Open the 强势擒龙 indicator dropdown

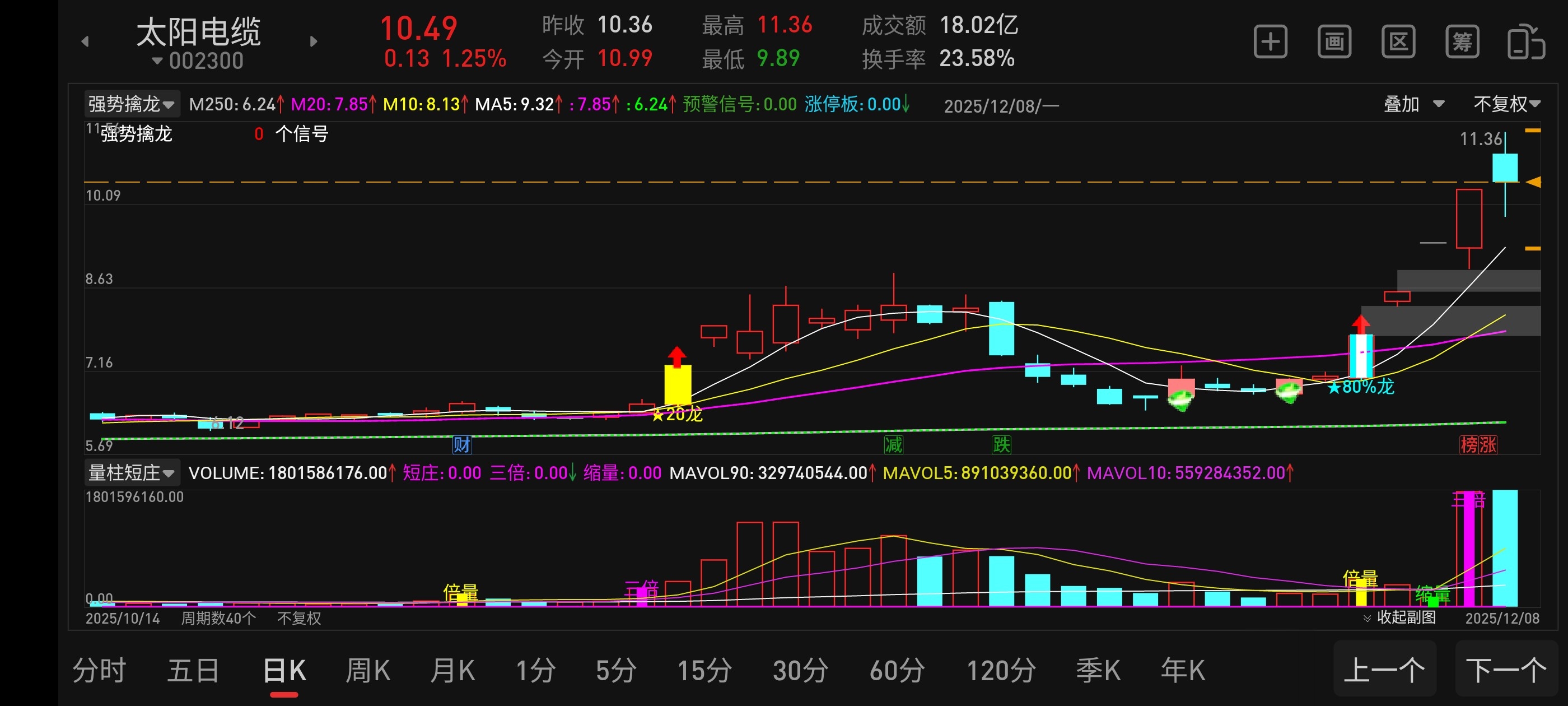tap(132, 104)
